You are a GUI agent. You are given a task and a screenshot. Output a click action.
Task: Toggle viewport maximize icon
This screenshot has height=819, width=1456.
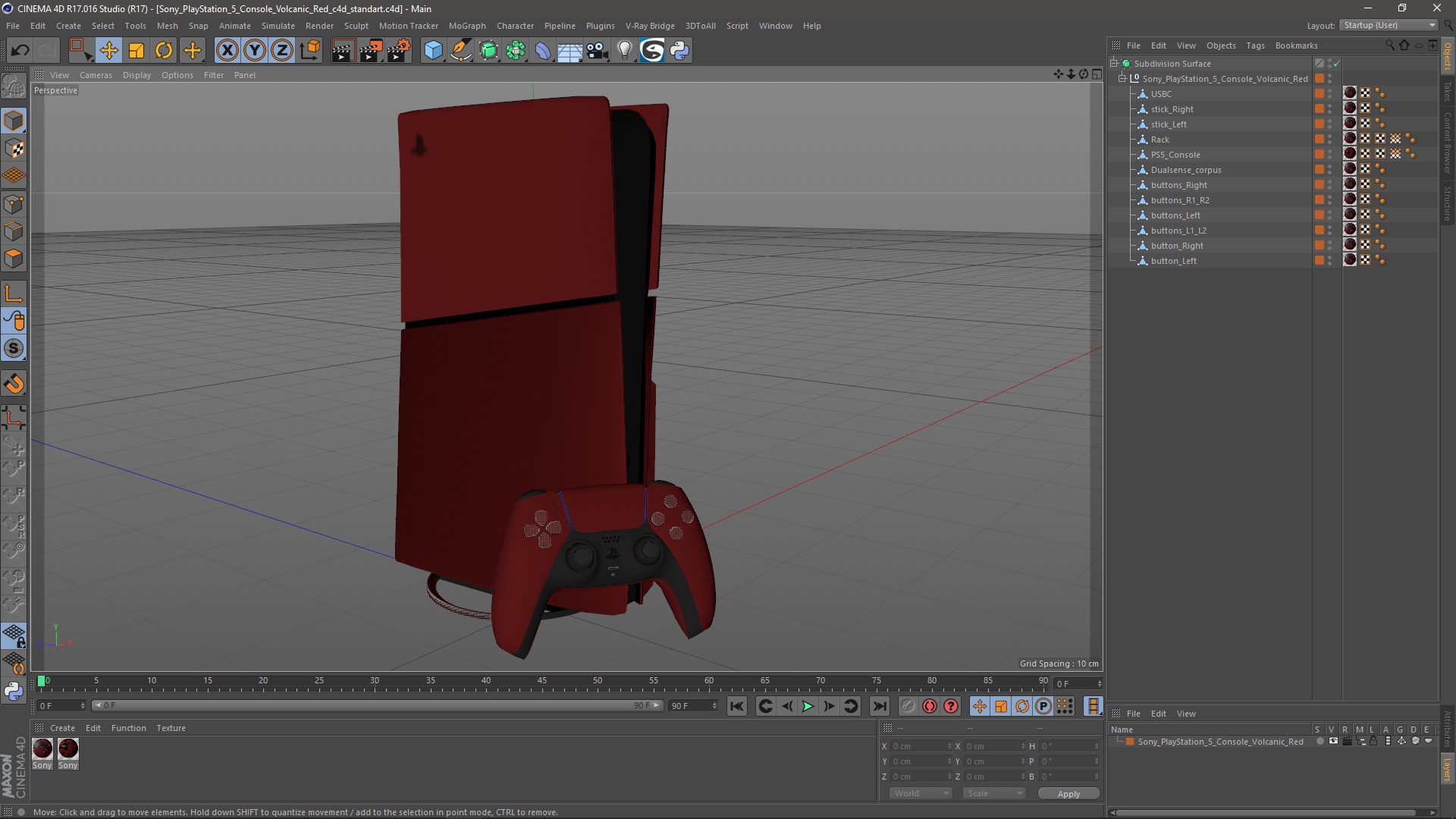point(1097,74)
